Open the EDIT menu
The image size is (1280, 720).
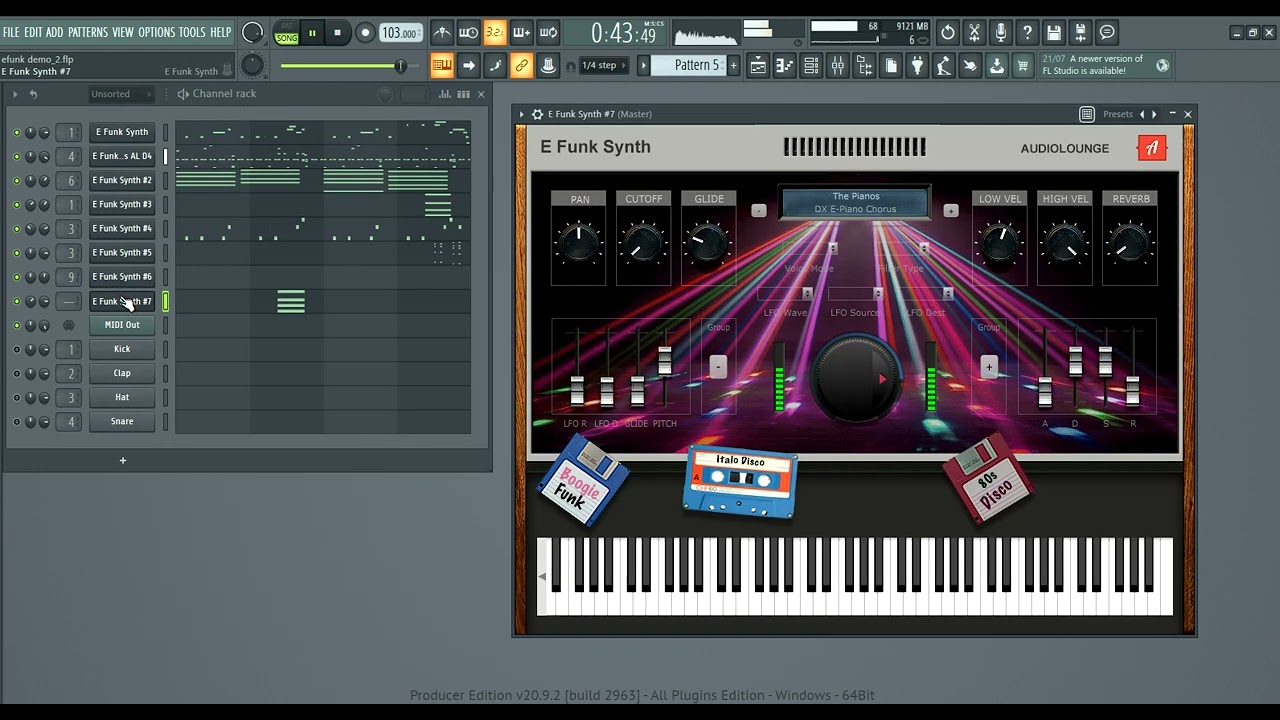[x=34, y=32]
